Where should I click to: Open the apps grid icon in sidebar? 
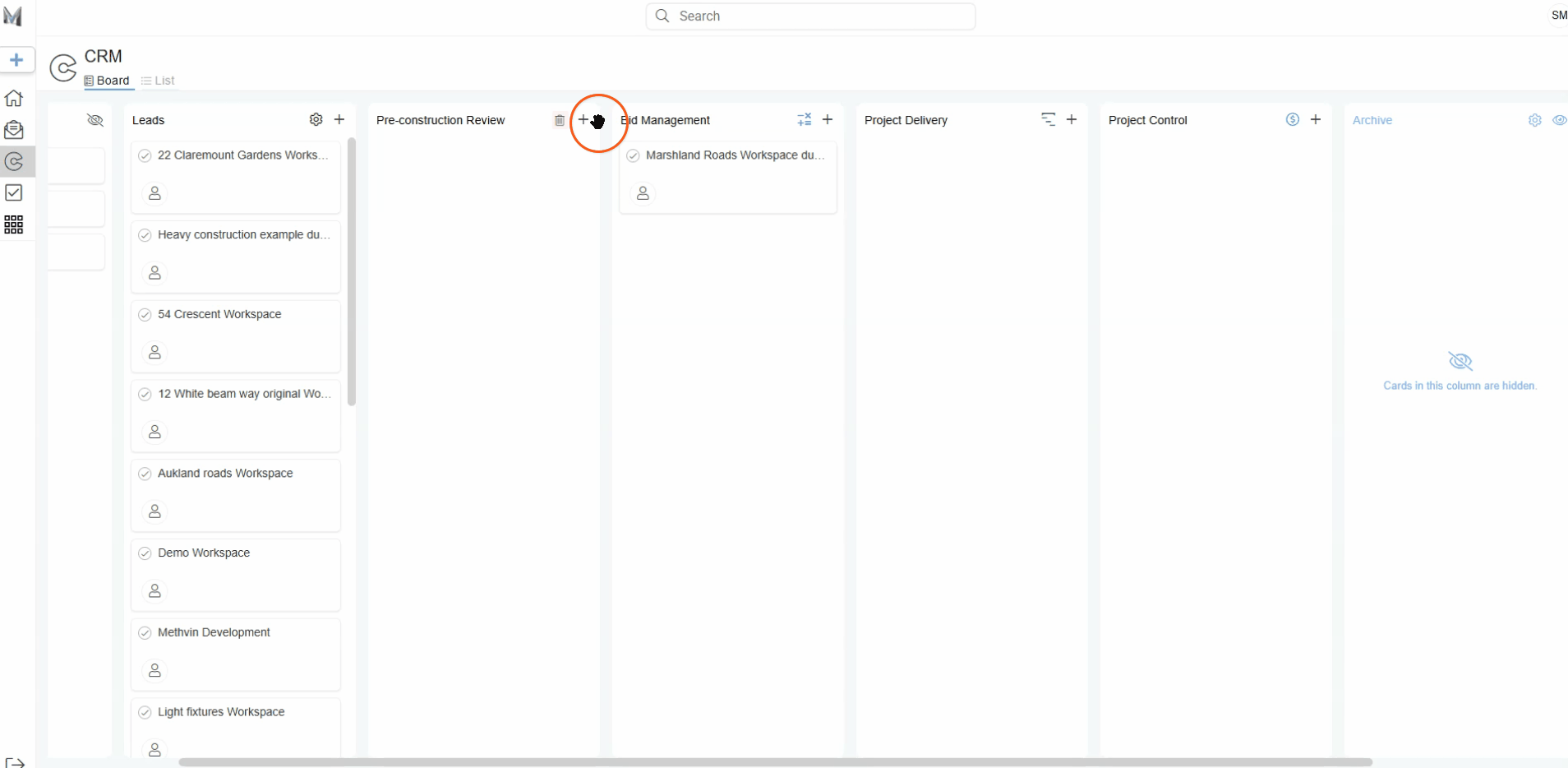(x=14, y=224)
